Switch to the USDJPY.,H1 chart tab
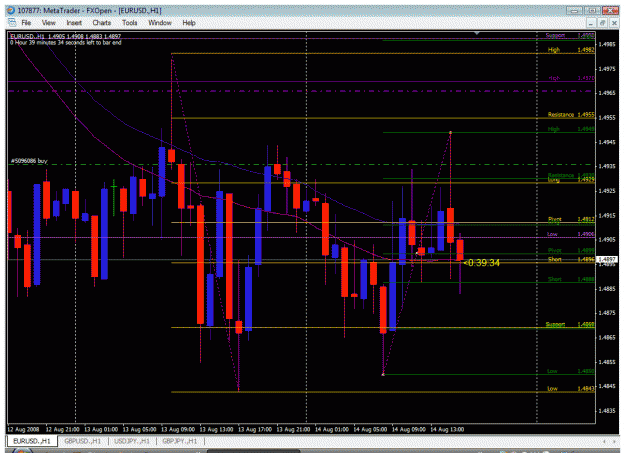 (x=132, y=441)
